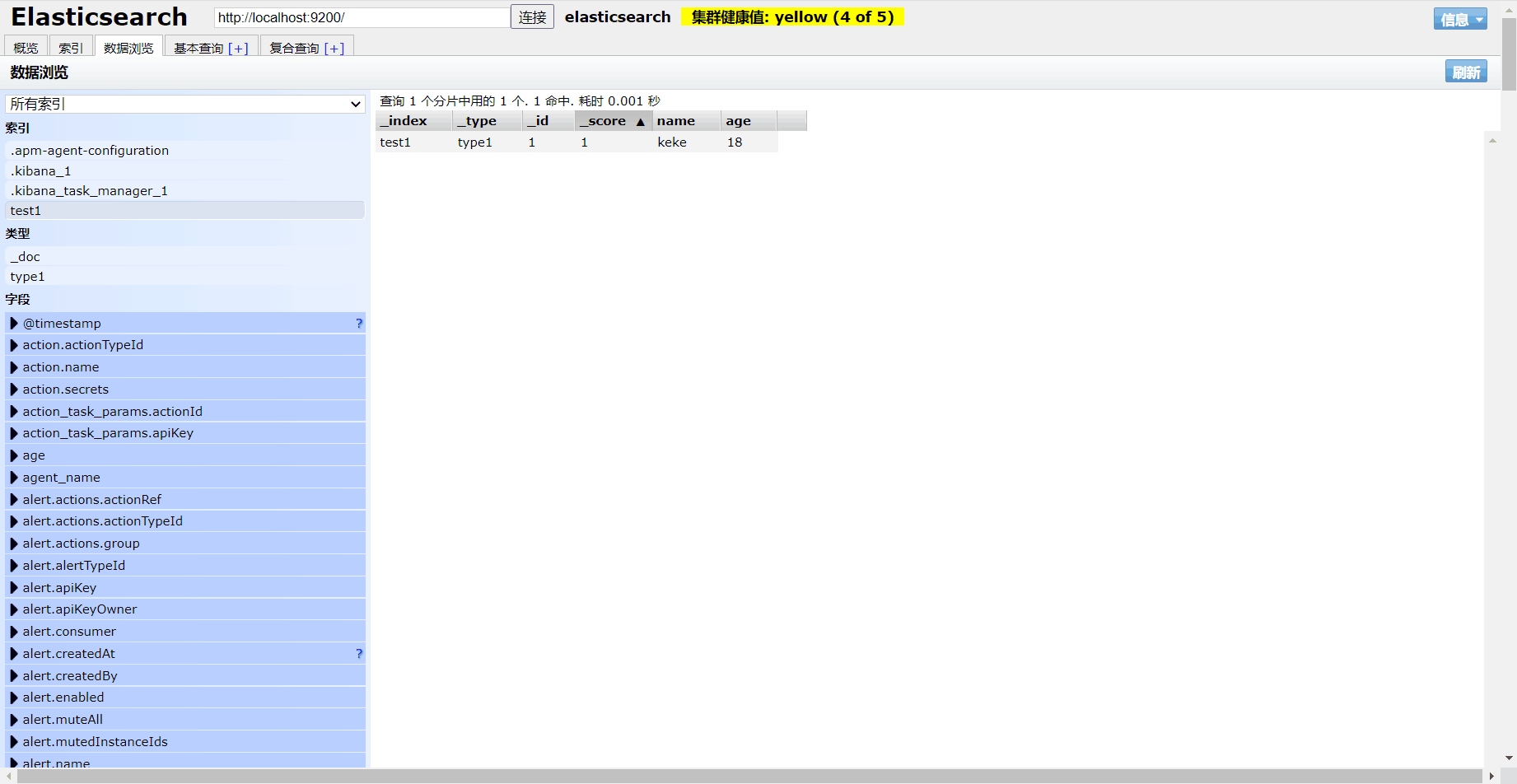Sort by the _type column header
The image size is (1517, 784).
[x=488, y=120]
